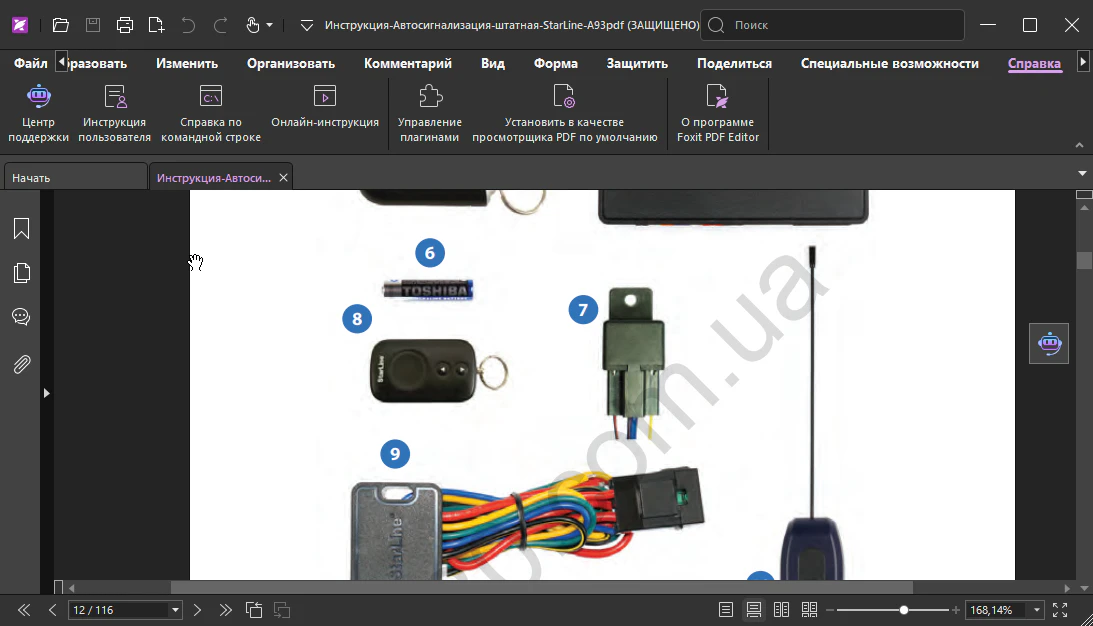Expand the hand tool dropdown arrow
The height and width of the screenshot is (626, 1093).
[x=270, y=25]
